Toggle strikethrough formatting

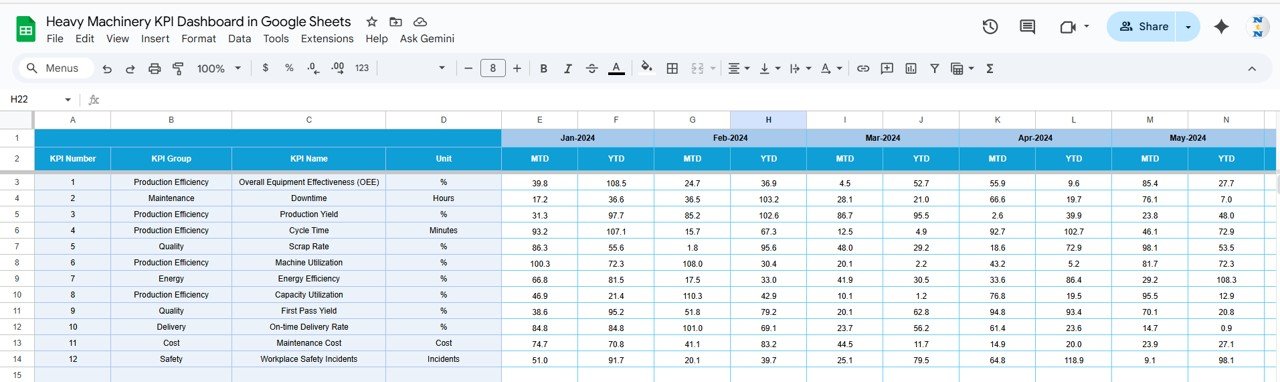click(592, 68)
